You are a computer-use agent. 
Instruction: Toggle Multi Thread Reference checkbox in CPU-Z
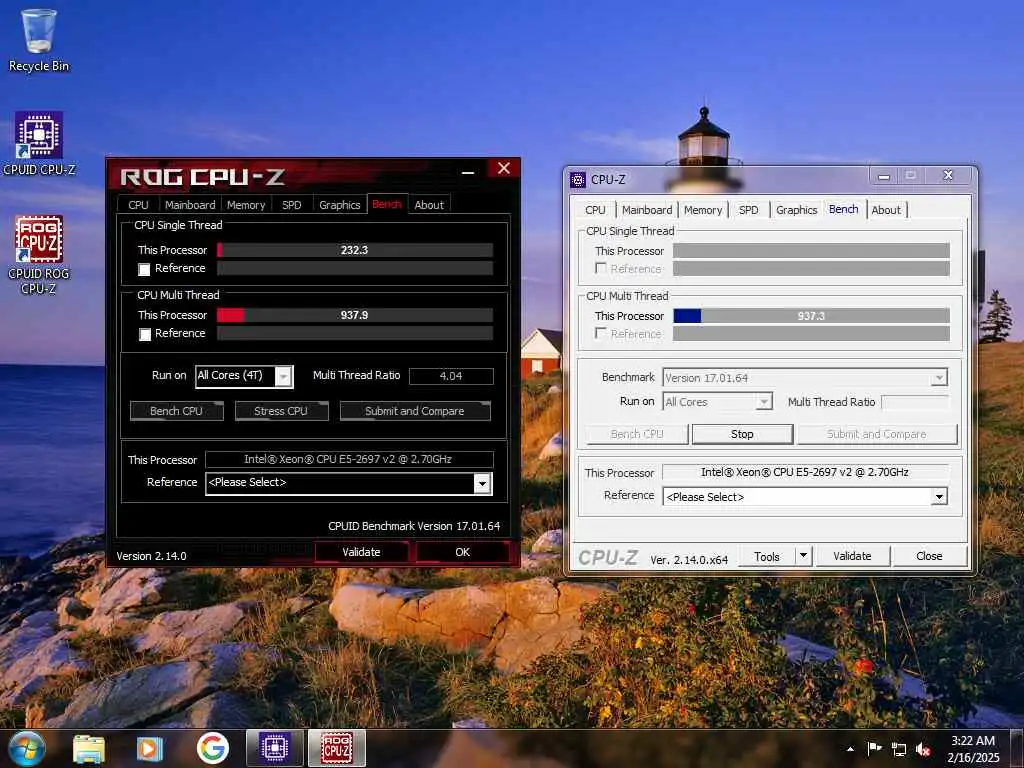601,333
